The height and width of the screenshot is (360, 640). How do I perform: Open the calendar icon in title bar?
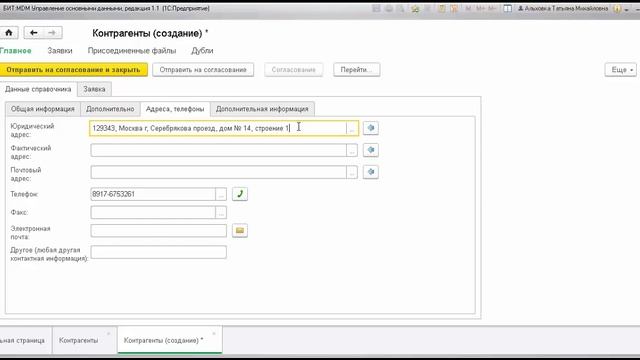(x=454, y=9)
